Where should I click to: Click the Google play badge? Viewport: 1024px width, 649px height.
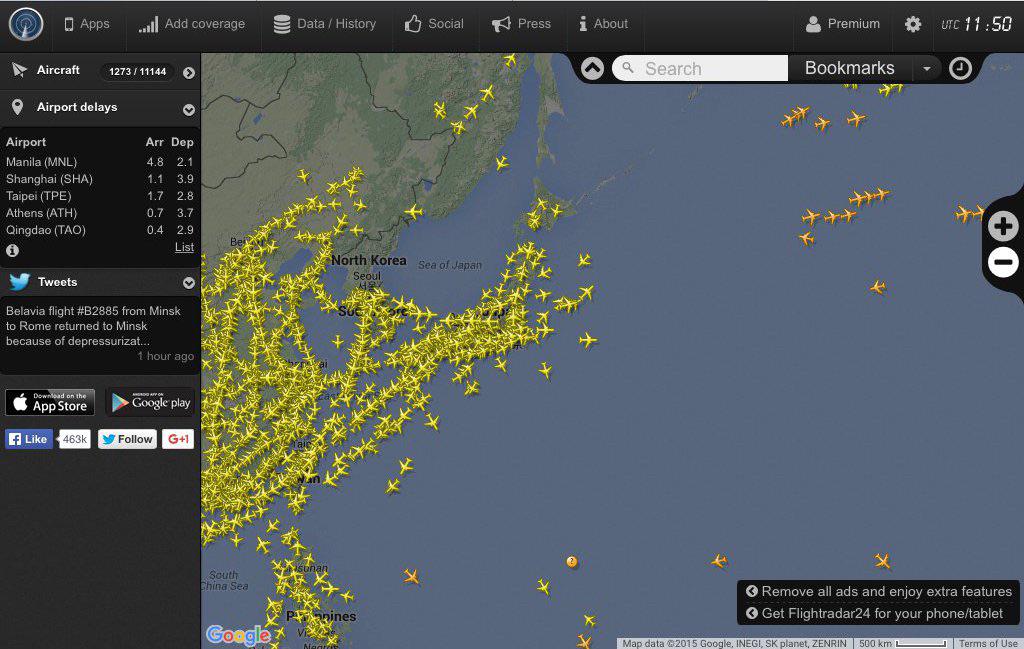pos(150,402)
